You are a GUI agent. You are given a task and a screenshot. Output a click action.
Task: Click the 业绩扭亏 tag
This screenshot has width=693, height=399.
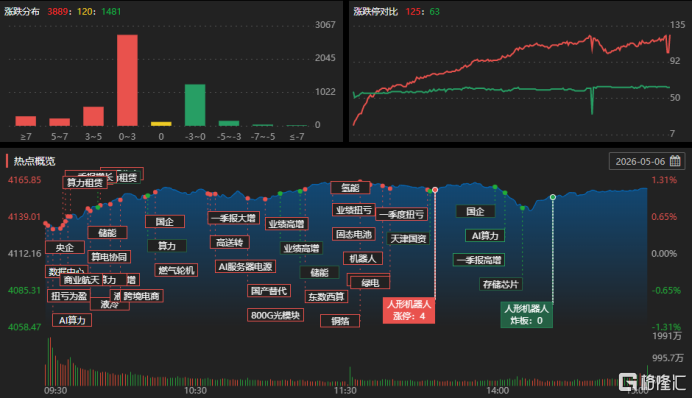click(354, 210)
